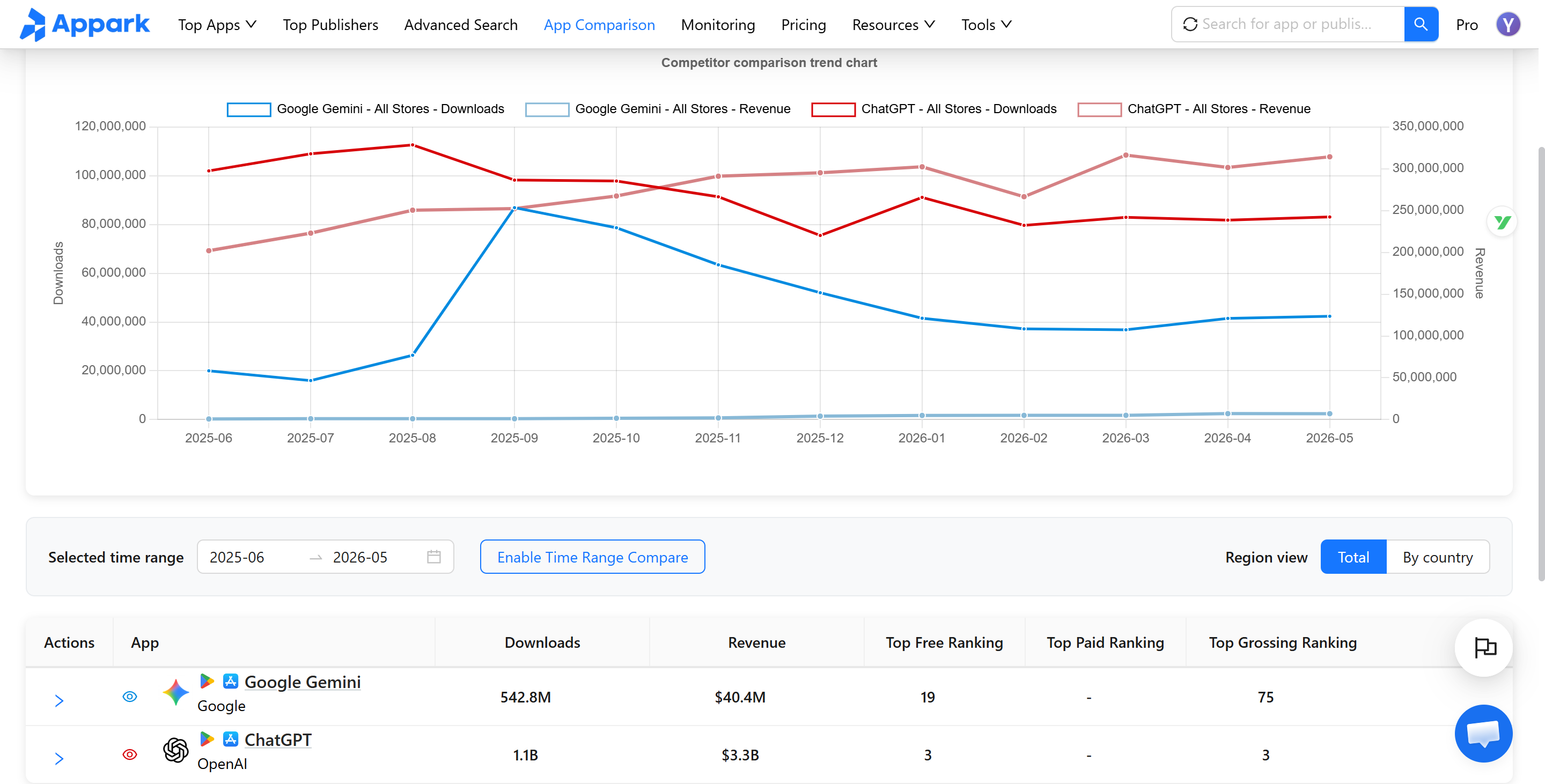Screen dimensions: 1545x784
Task: Click Gemini revenue value $40.4M
Action: 740,697
